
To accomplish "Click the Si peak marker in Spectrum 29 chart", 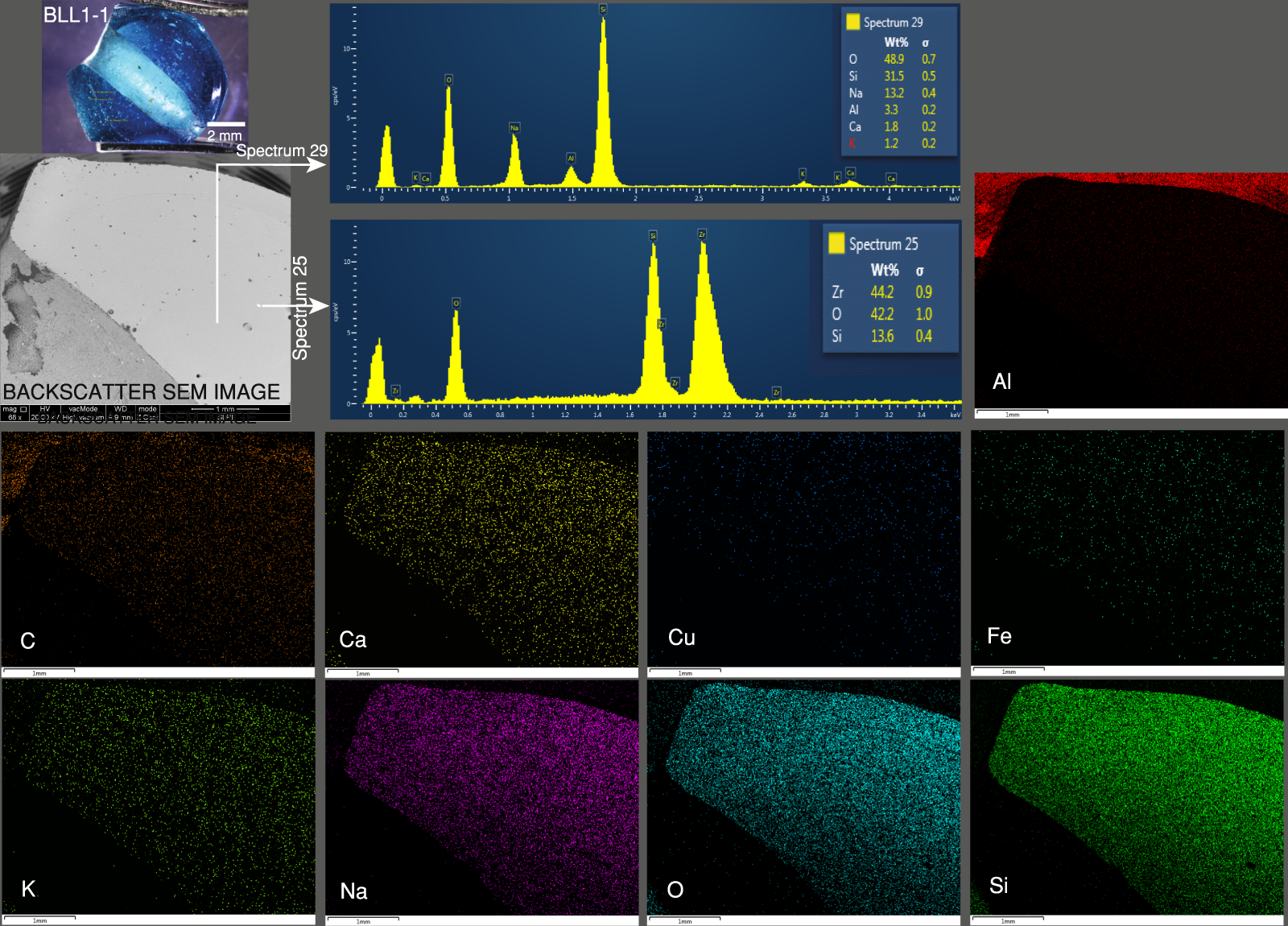I will coord(603,10).
